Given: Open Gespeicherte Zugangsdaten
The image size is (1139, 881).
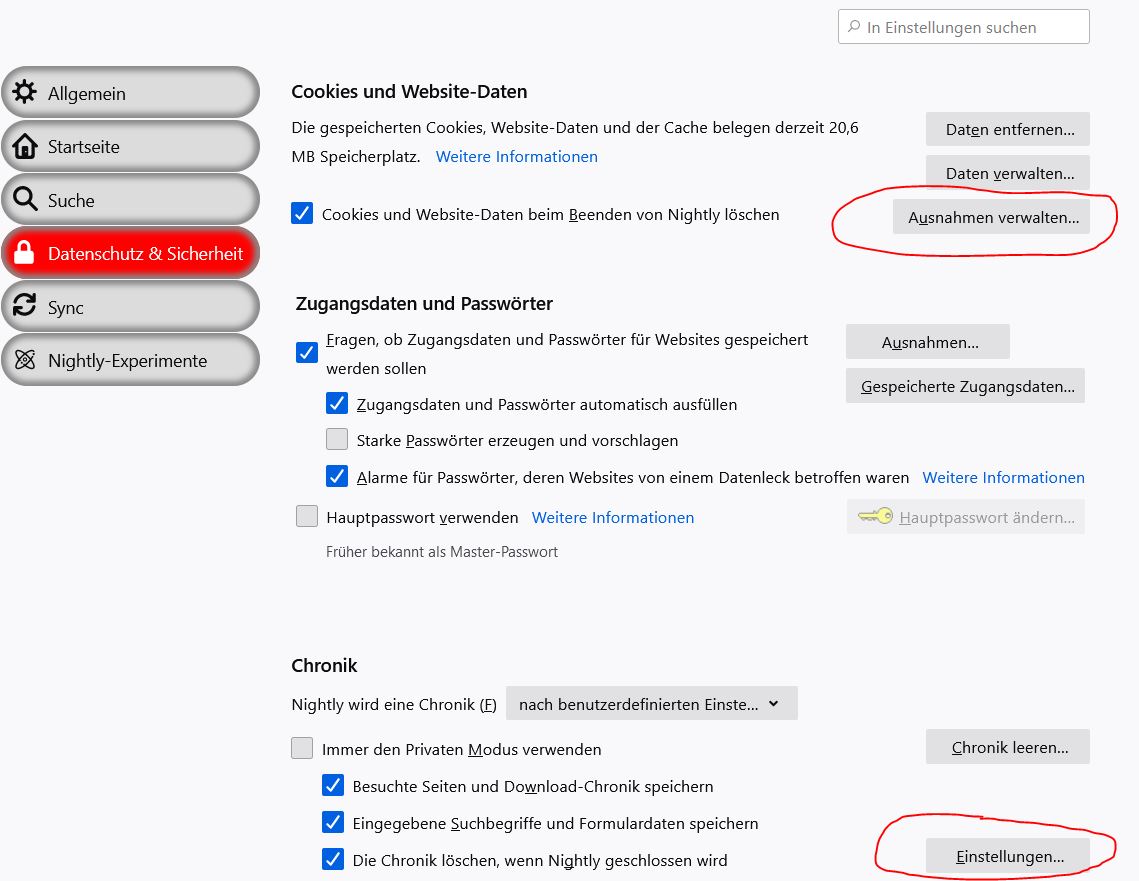Looking at the screenshot, I should [966, 386].
